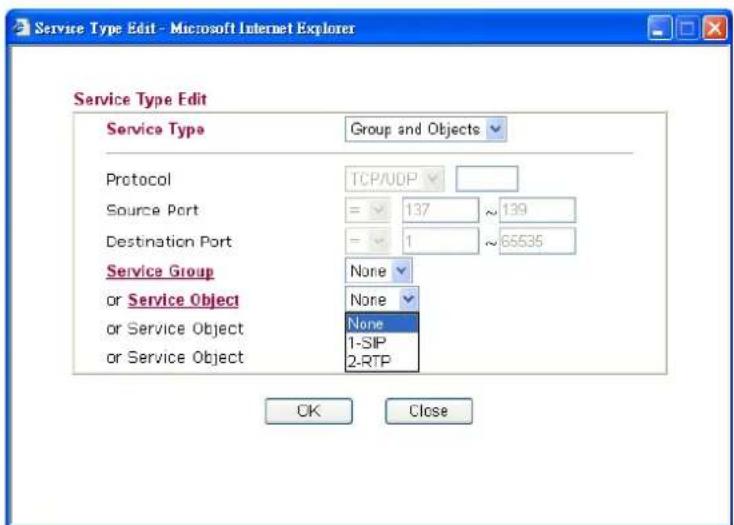
Task: Collapse the open Service Object dropdown
Action: pyautogui.click(x=382, y=299)
